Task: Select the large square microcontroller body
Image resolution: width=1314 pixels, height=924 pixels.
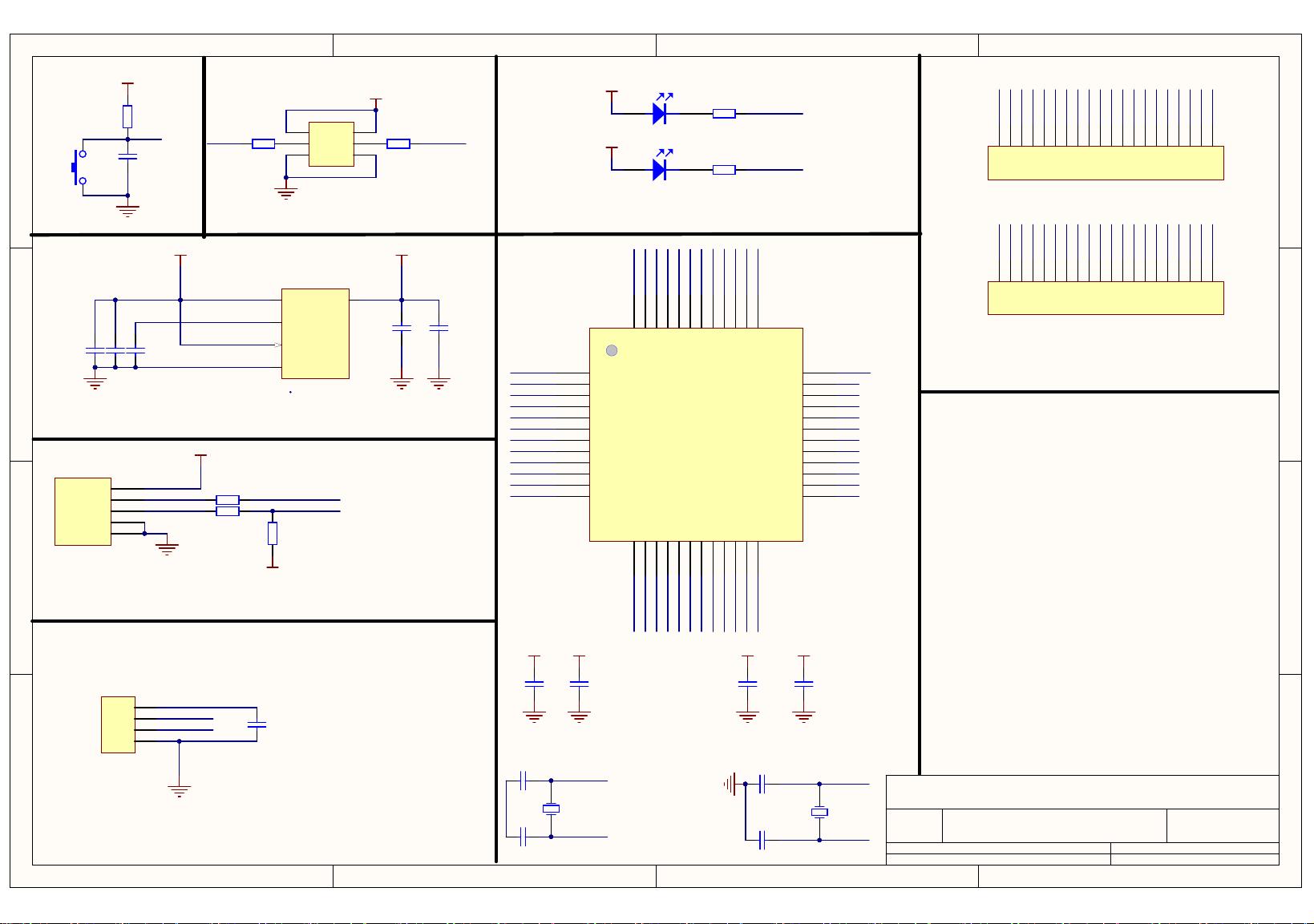Action: pos(696,434)
